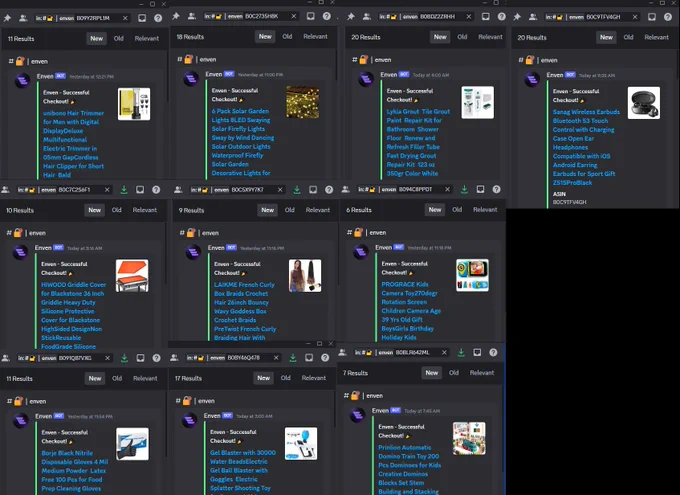The width and height of the screenshot is (680, 495).
Task: Open the Lykia Grout Tile Grout link
Action: pyautogui.click(x=418, y=142)
